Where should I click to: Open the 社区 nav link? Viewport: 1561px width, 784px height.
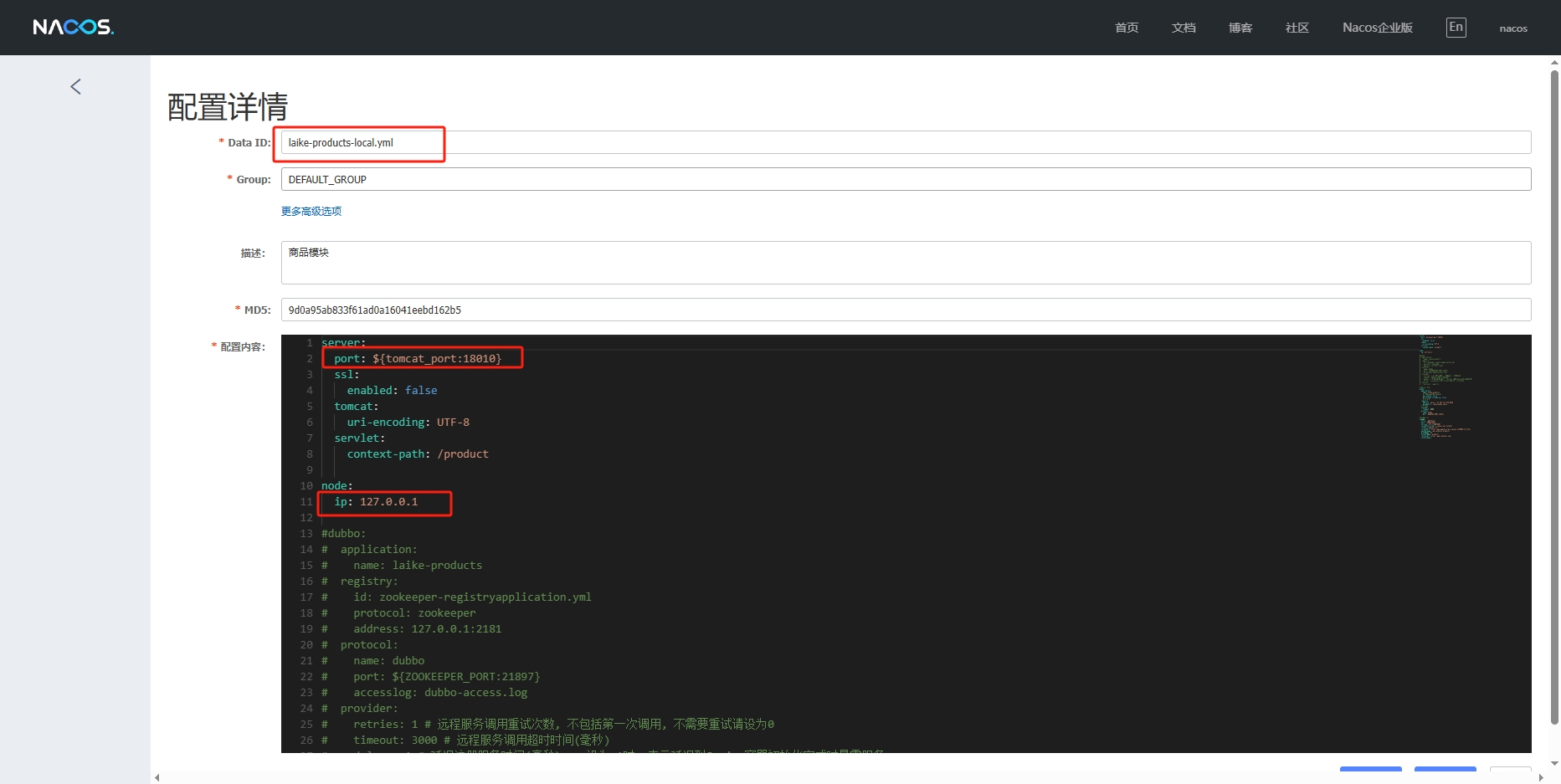tap(1297, 28)
